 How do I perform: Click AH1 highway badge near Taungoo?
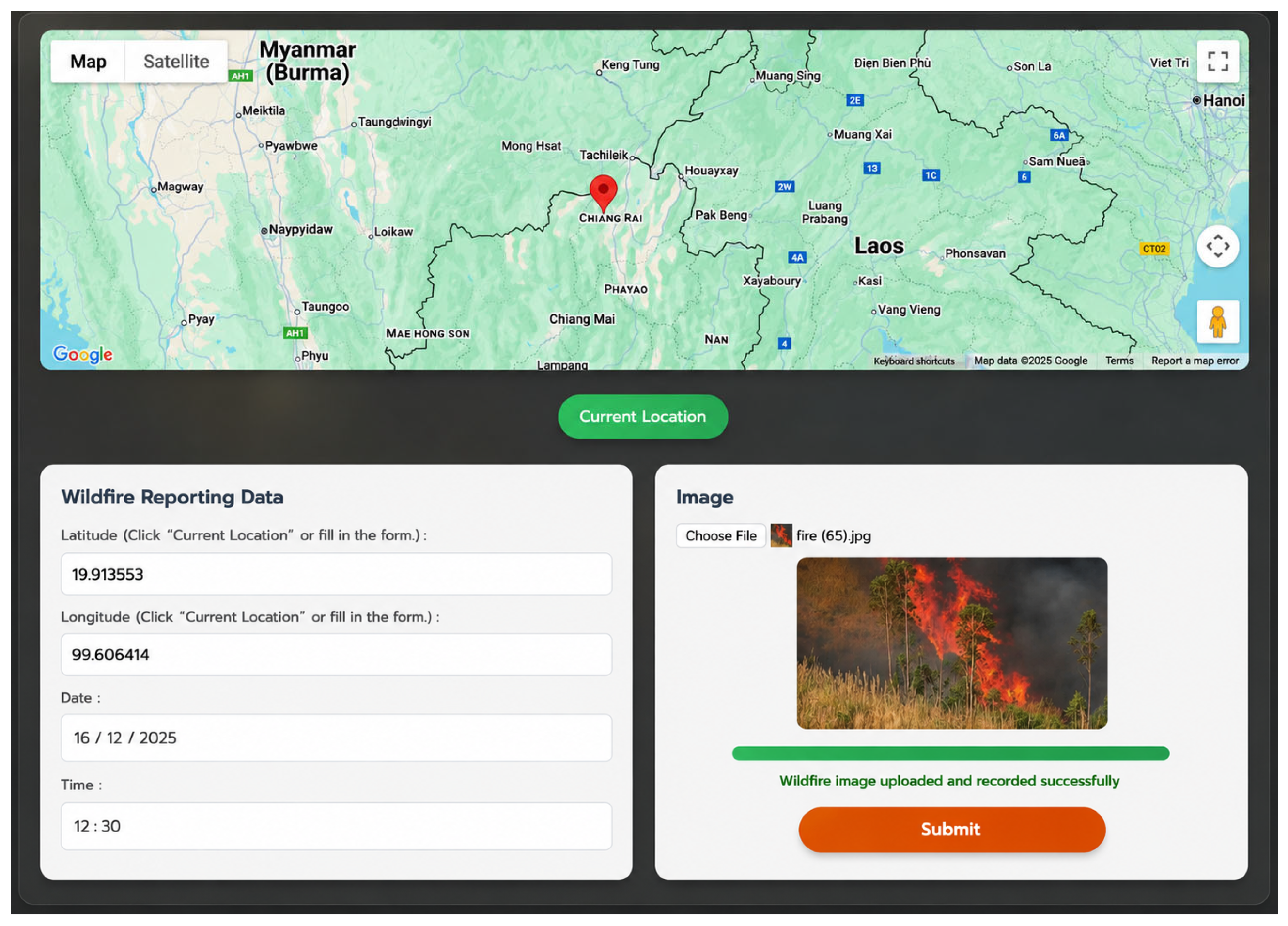point(295,333)
